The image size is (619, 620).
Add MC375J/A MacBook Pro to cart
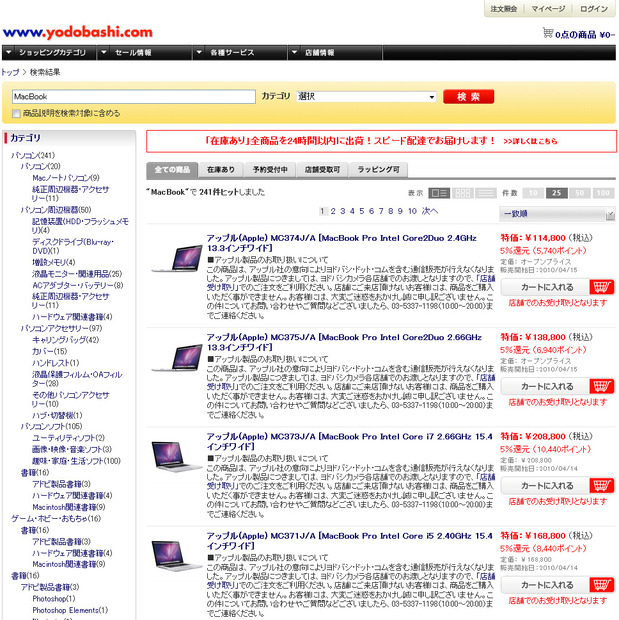[557, 386]
